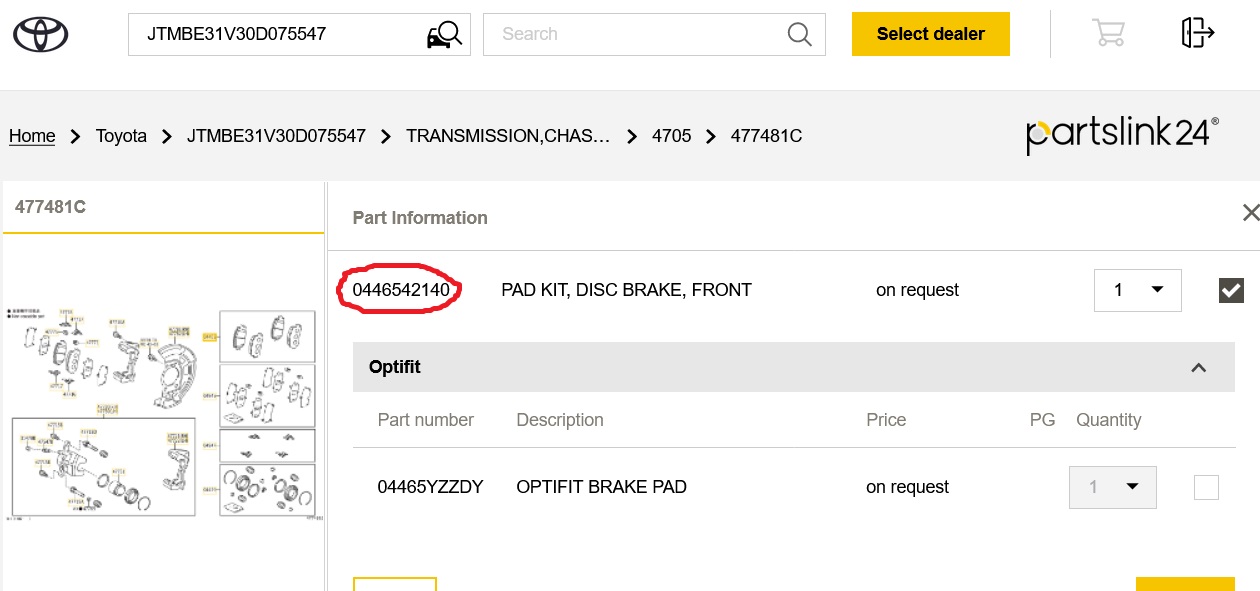The height and width of the screenshot is (591, 1260).
Task: Click the circled part number 0446542140
Action: coord(398,288)
